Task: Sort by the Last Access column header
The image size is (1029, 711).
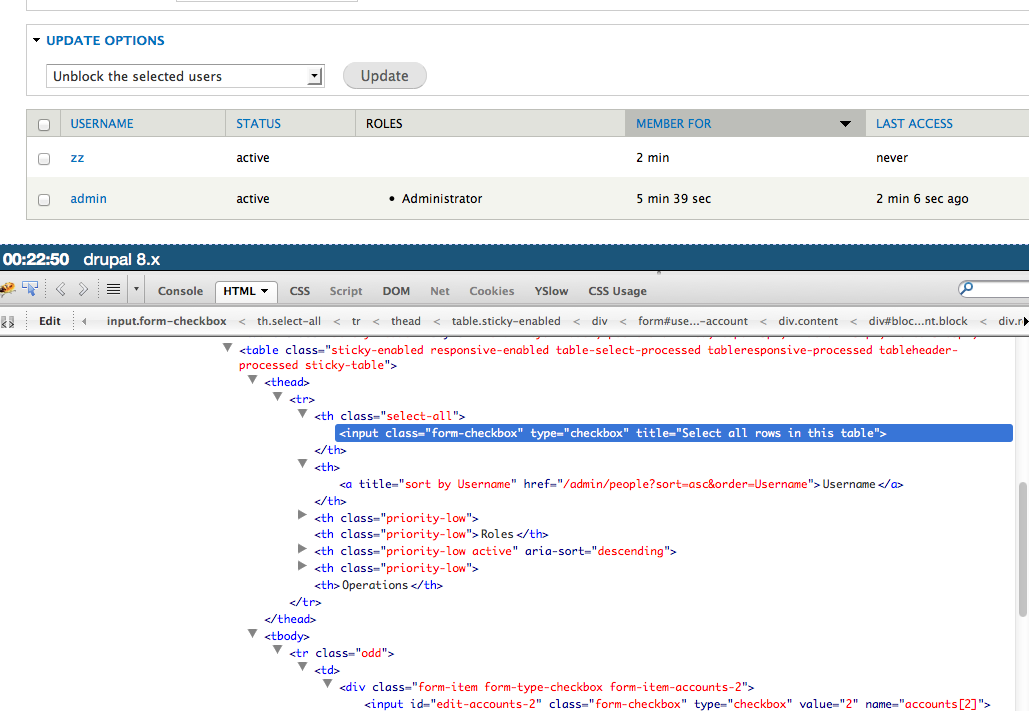Action: [914, 123]
